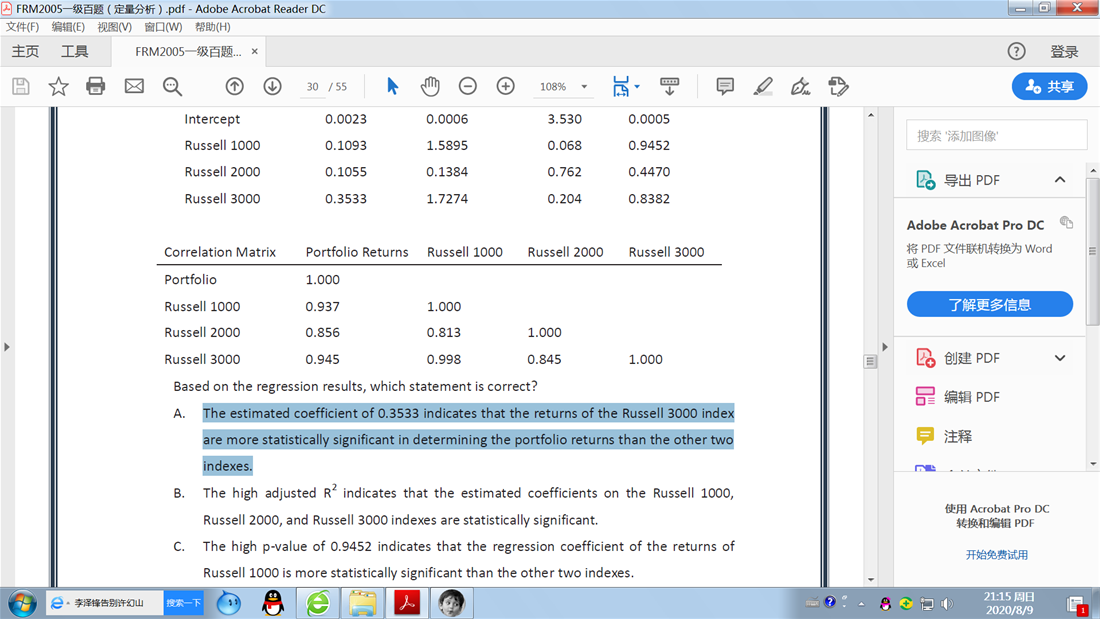Select the FRM2005一级百题 document tab
Image resolution: width=1100 pixels, height=619 pixels.
coord(188,52)
